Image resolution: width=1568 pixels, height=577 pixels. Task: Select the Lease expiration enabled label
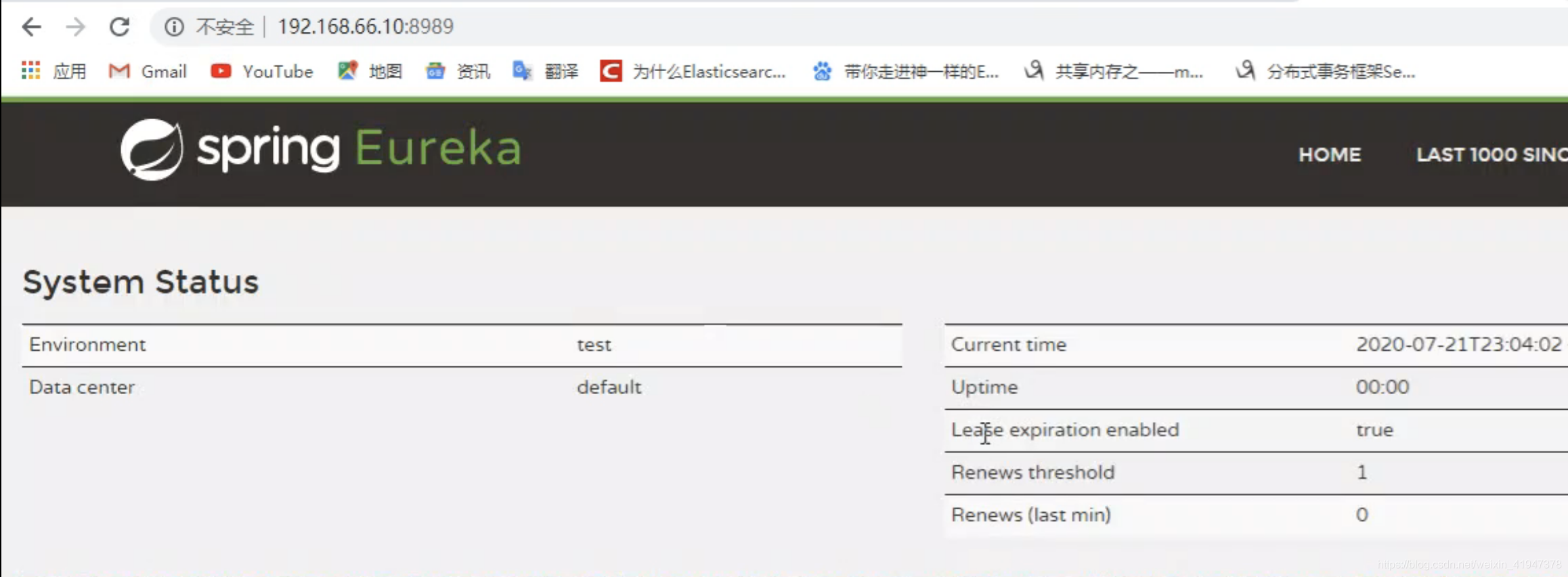point(1065,430)
